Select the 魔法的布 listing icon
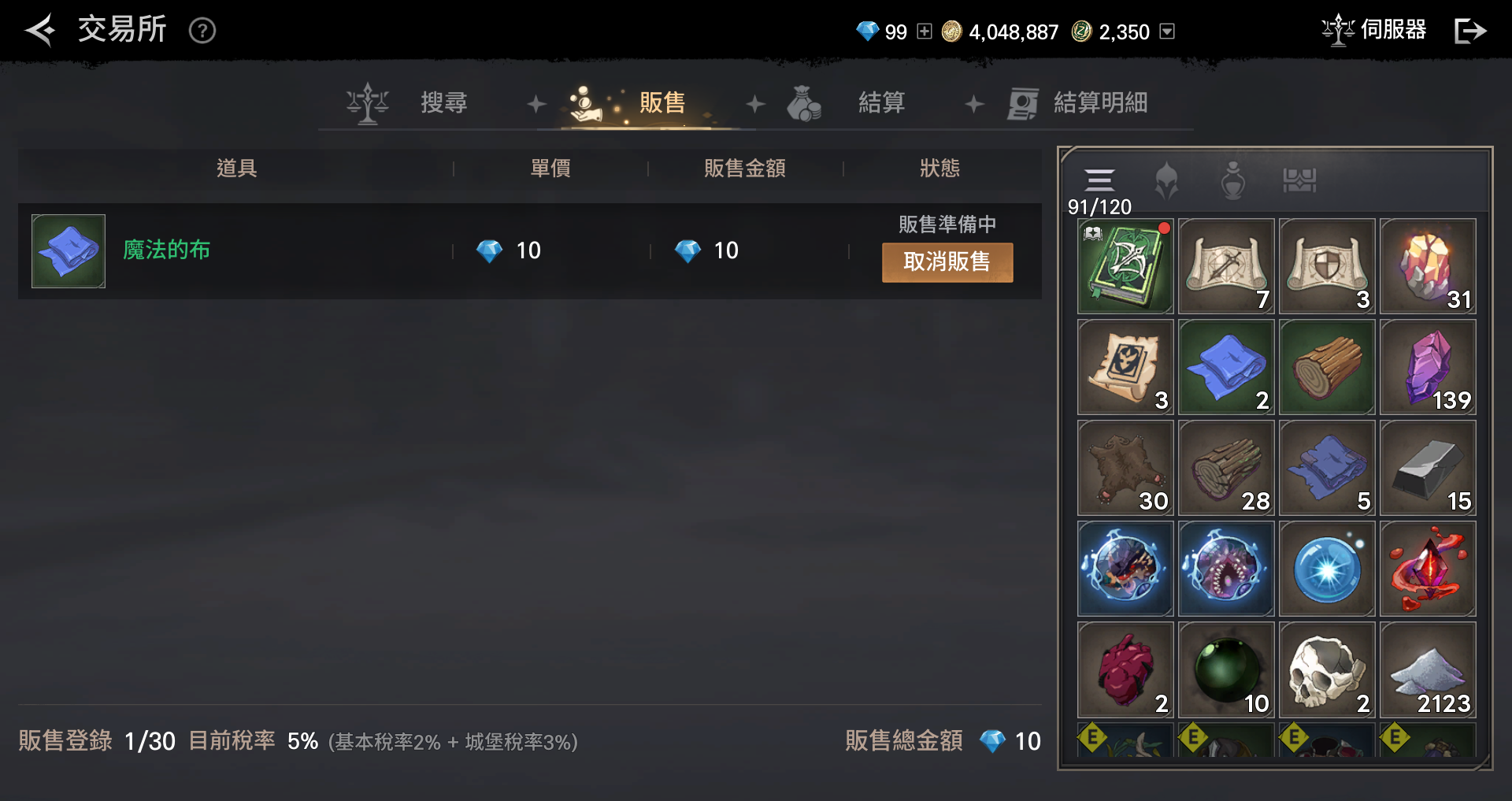1512x801 pixels. click(69, 251)
